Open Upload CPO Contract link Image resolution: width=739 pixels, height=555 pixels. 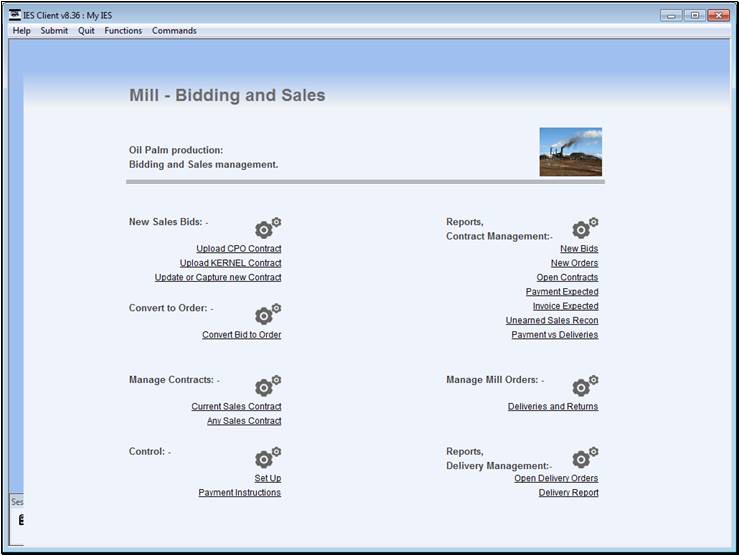point(238,248)
